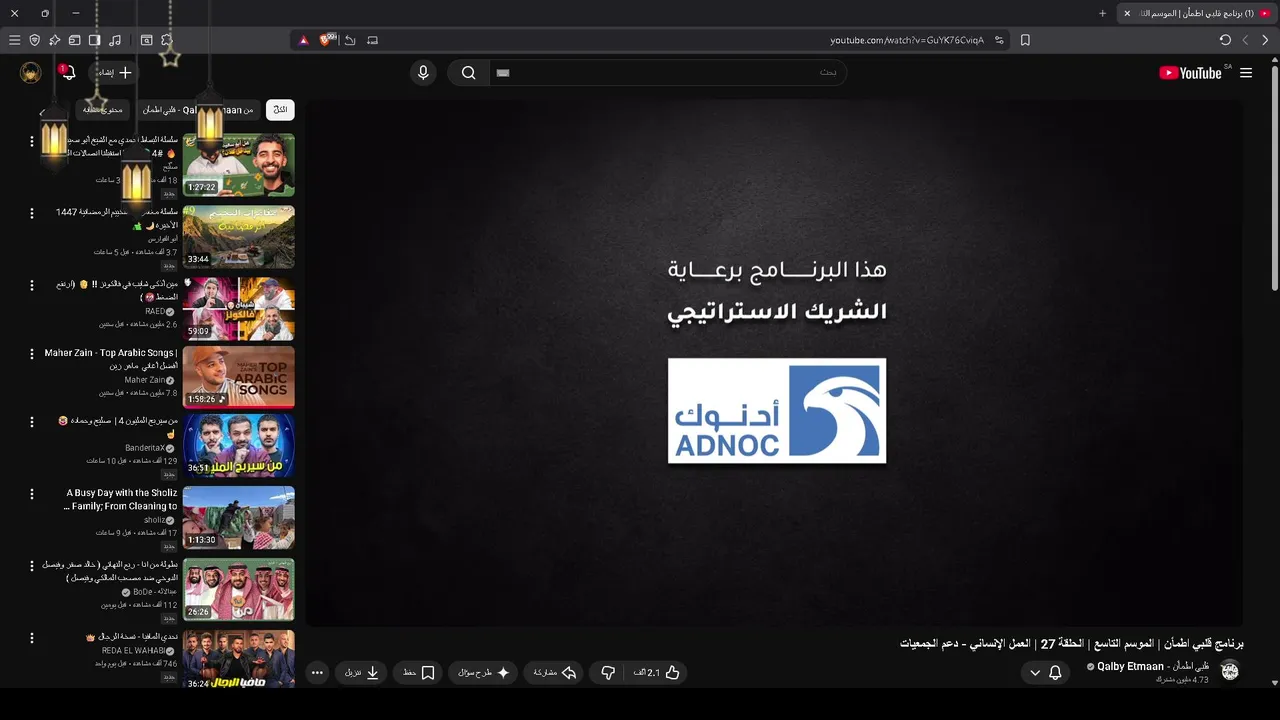Open the BoDe 26:26 video thumbnail
The image size is (1280, 720).
[239, 590]
